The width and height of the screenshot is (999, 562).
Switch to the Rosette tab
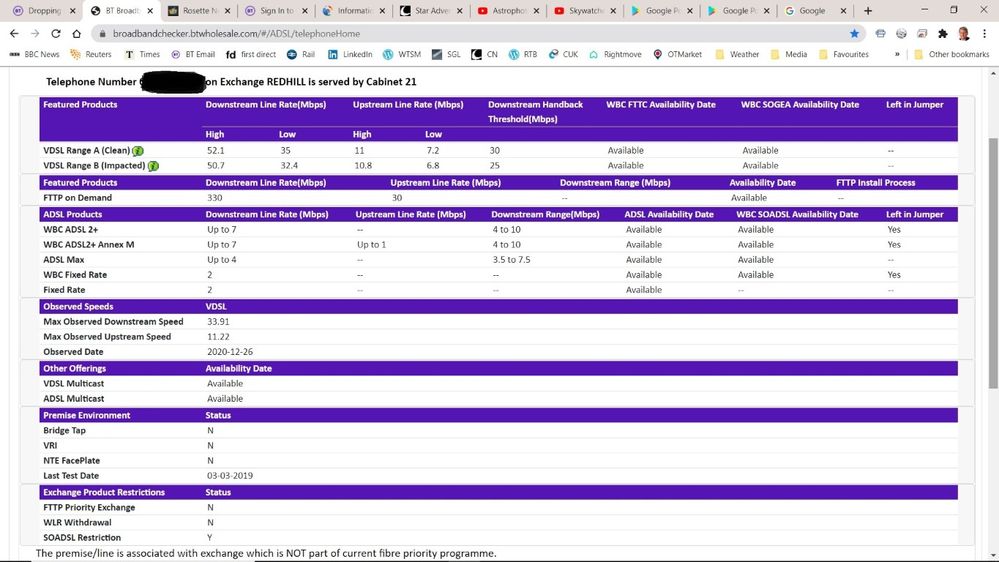[197, 11]
